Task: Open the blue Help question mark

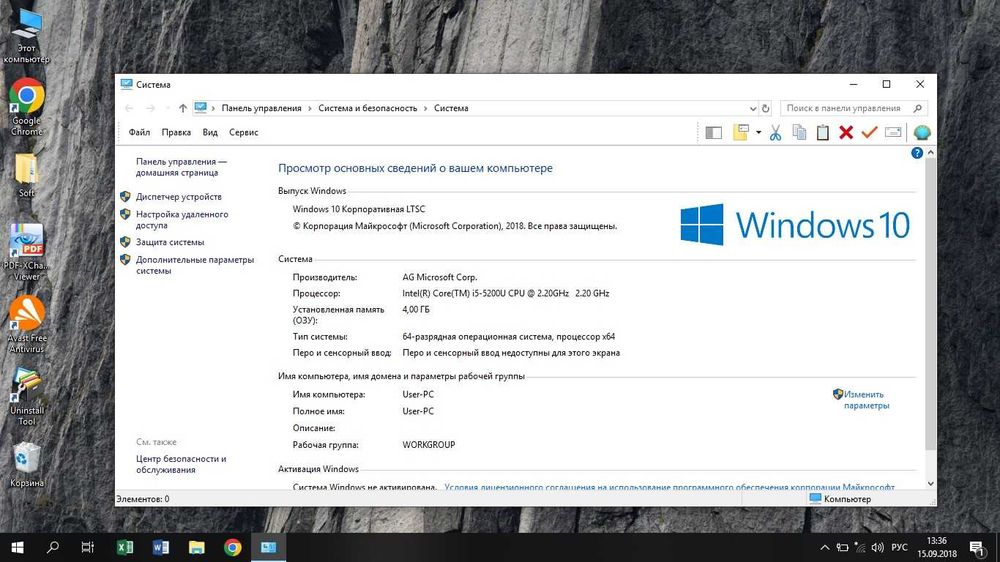Action: [x=916, y=153]
